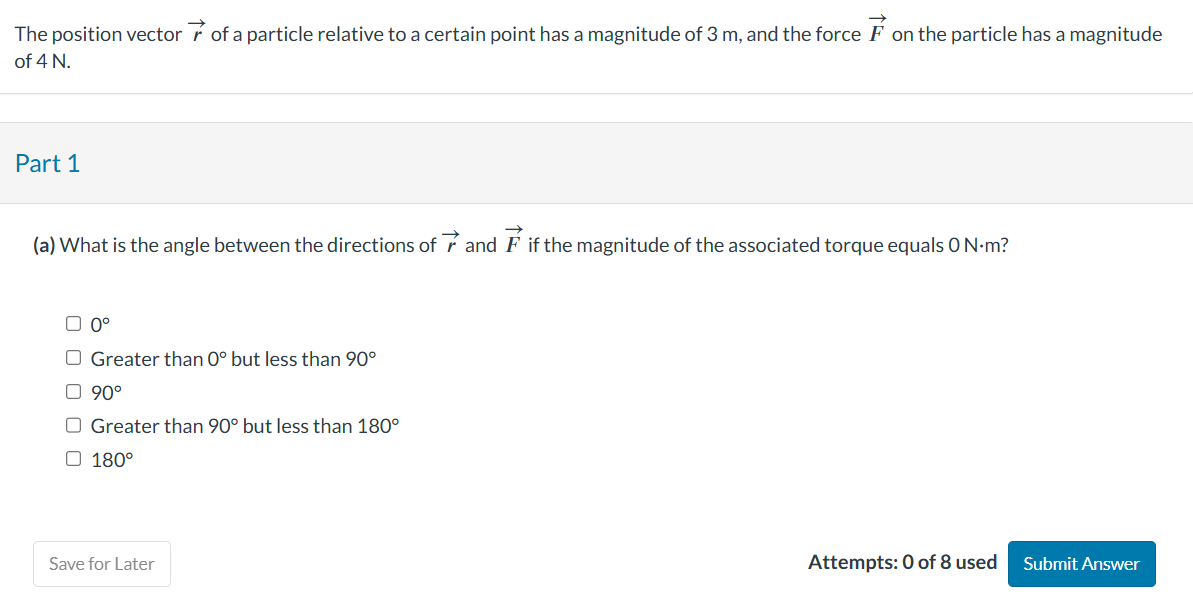Viewport: 1193px width, 599px height.
Task: Deselect greater than 90° but less than 180°
Action: point(73,423)
